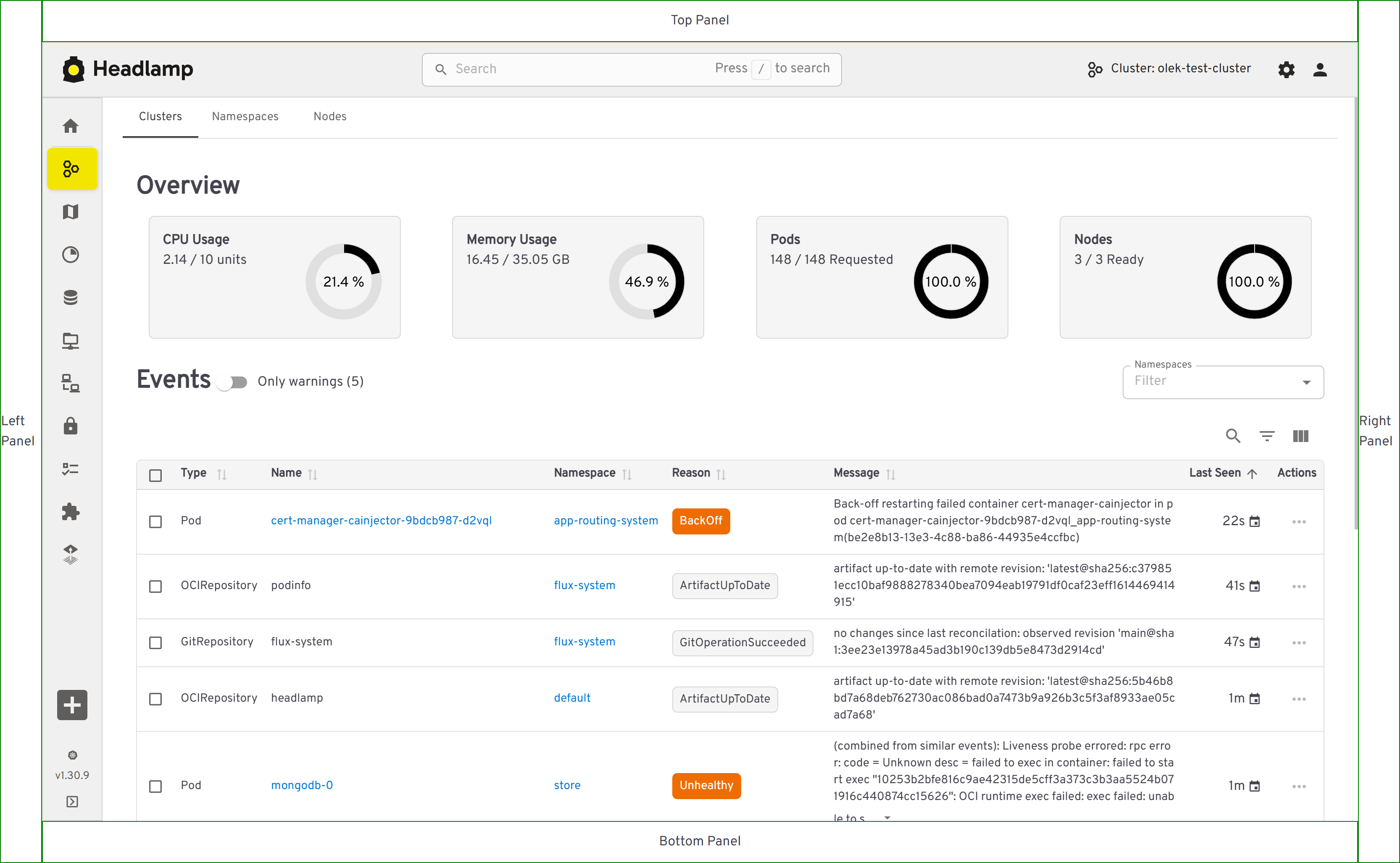Open the Custom Resources puzzle sidebar icon
Screen dimensions: 1400x863
(71, 512)
